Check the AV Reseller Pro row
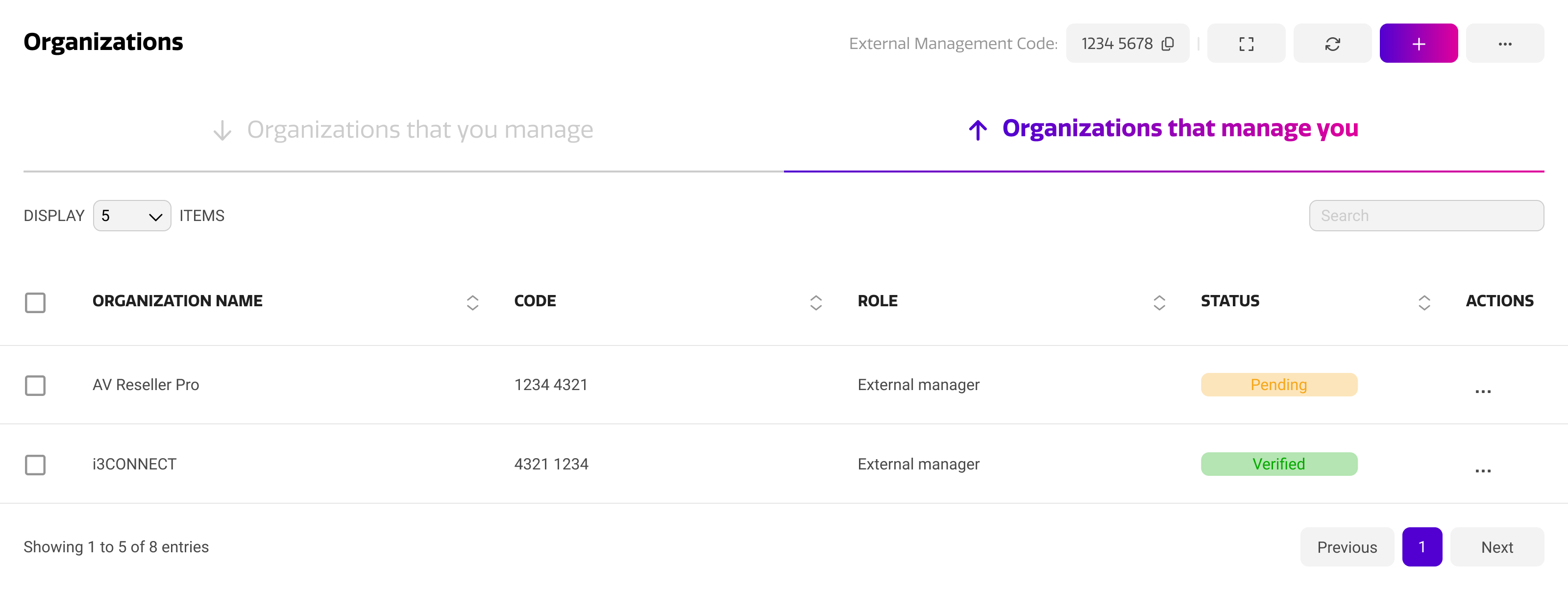Screen dimensions: 1568x590 [x=35, y=386]
